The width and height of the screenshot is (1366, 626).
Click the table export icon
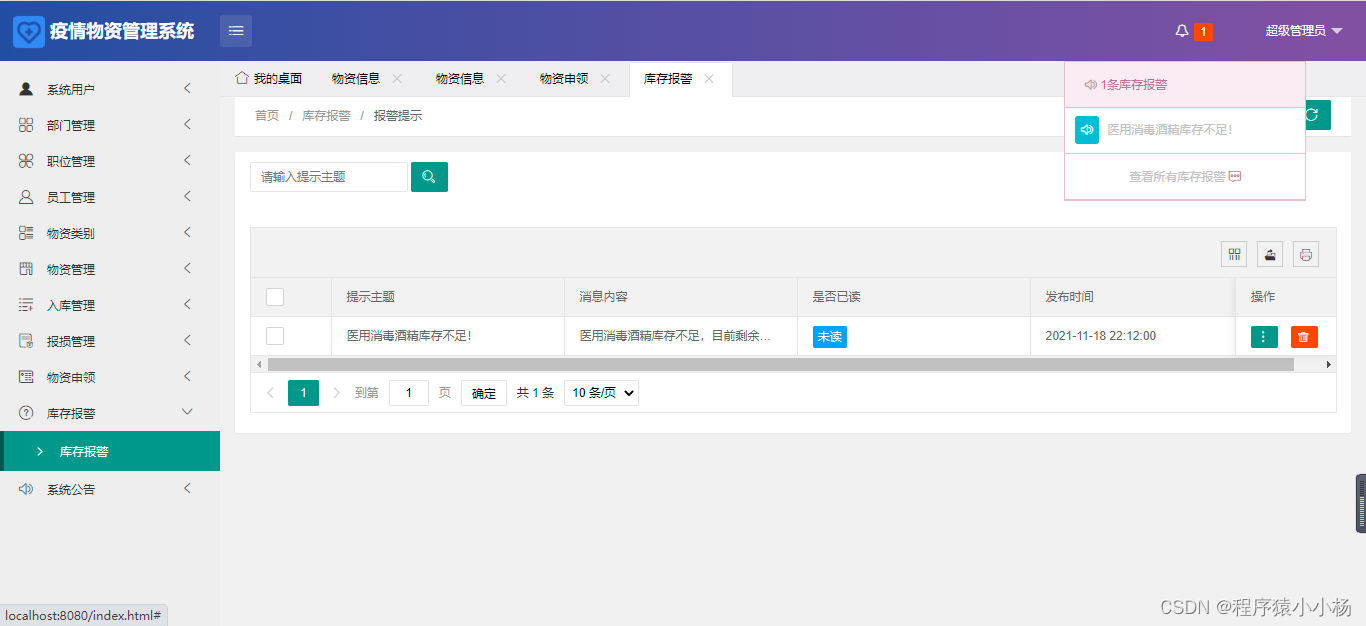click(x=1270, y=254)
